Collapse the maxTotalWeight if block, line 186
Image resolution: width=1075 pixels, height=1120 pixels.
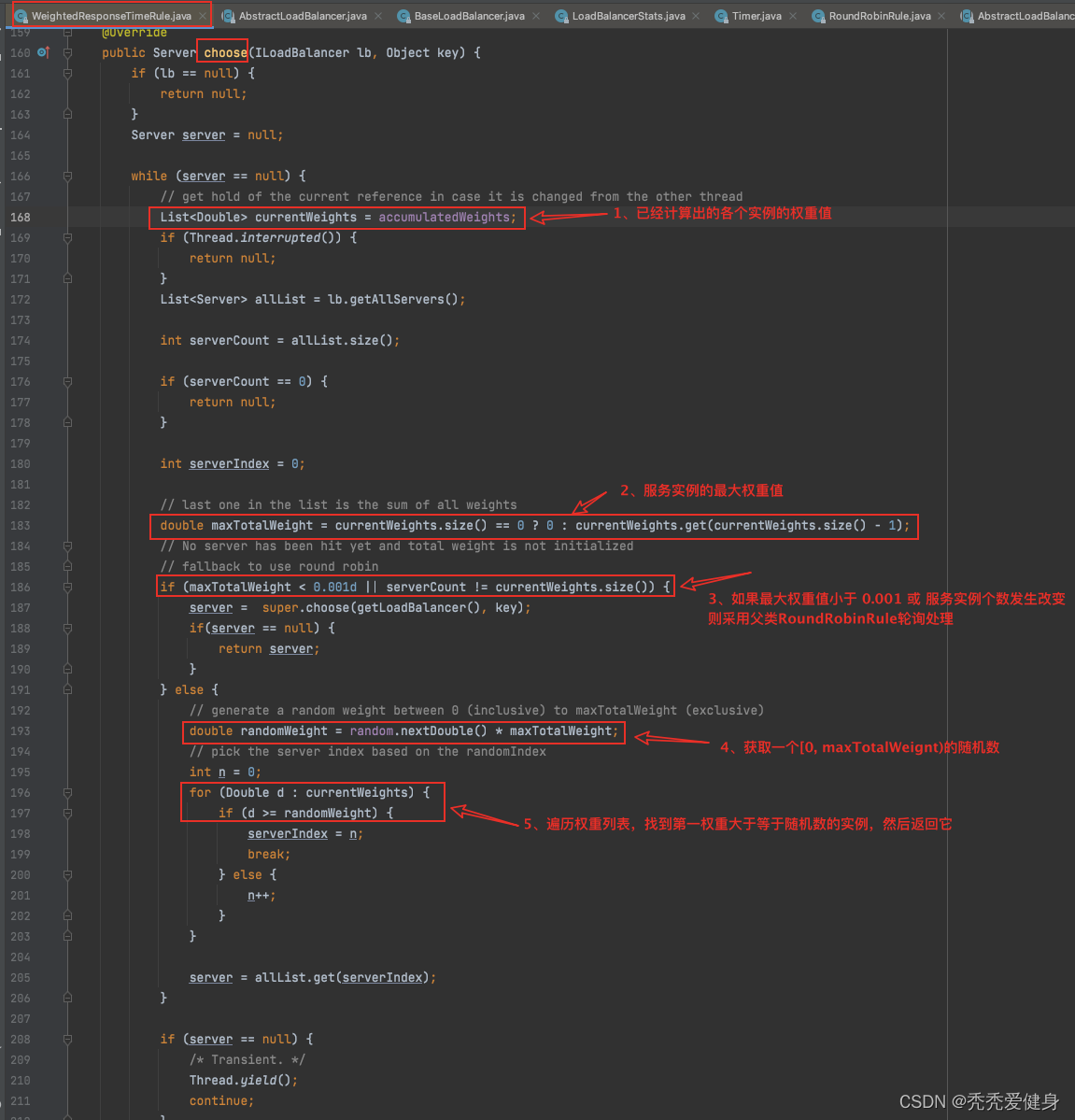(68, 588)
